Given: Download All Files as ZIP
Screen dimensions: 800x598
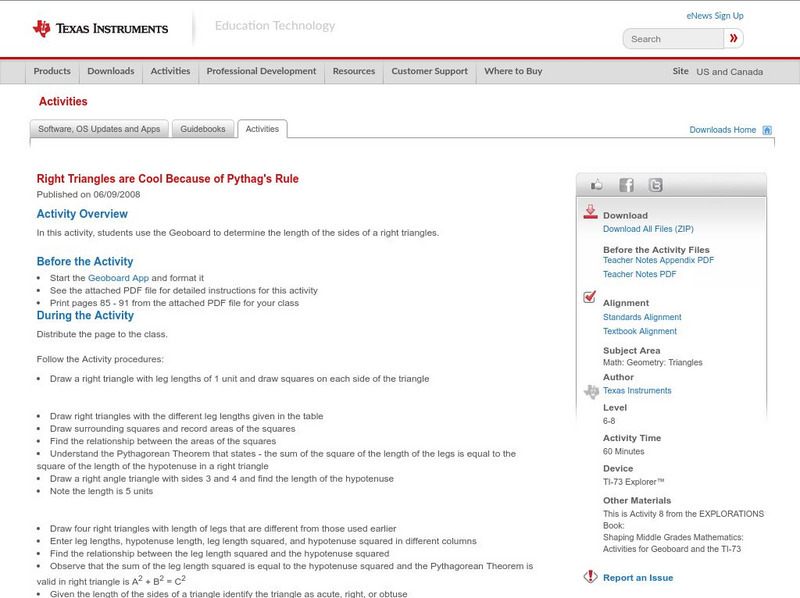Looking at the screenshot, I should (x=649, y=226).
